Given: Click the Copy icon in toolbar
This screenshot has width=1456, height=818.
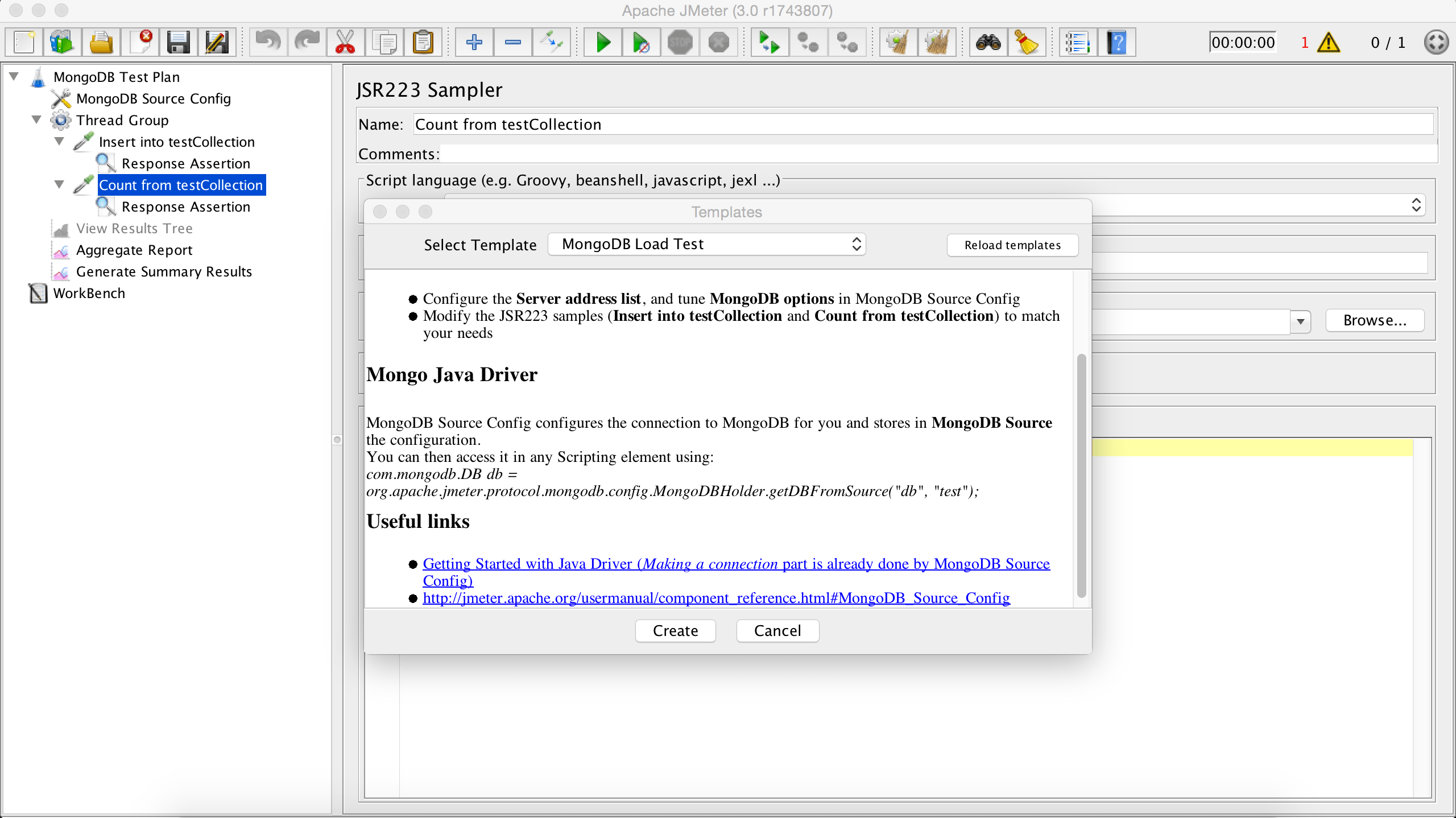Looking at the screenshot, I should point(384,43).
